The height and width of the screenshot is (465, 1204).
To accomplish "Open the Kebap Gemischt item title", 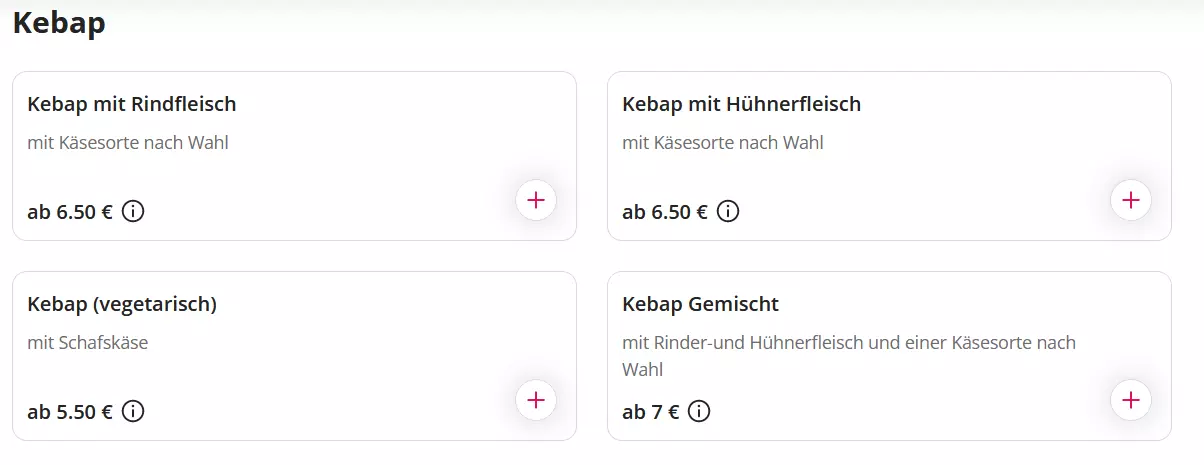I will (700, 304).
